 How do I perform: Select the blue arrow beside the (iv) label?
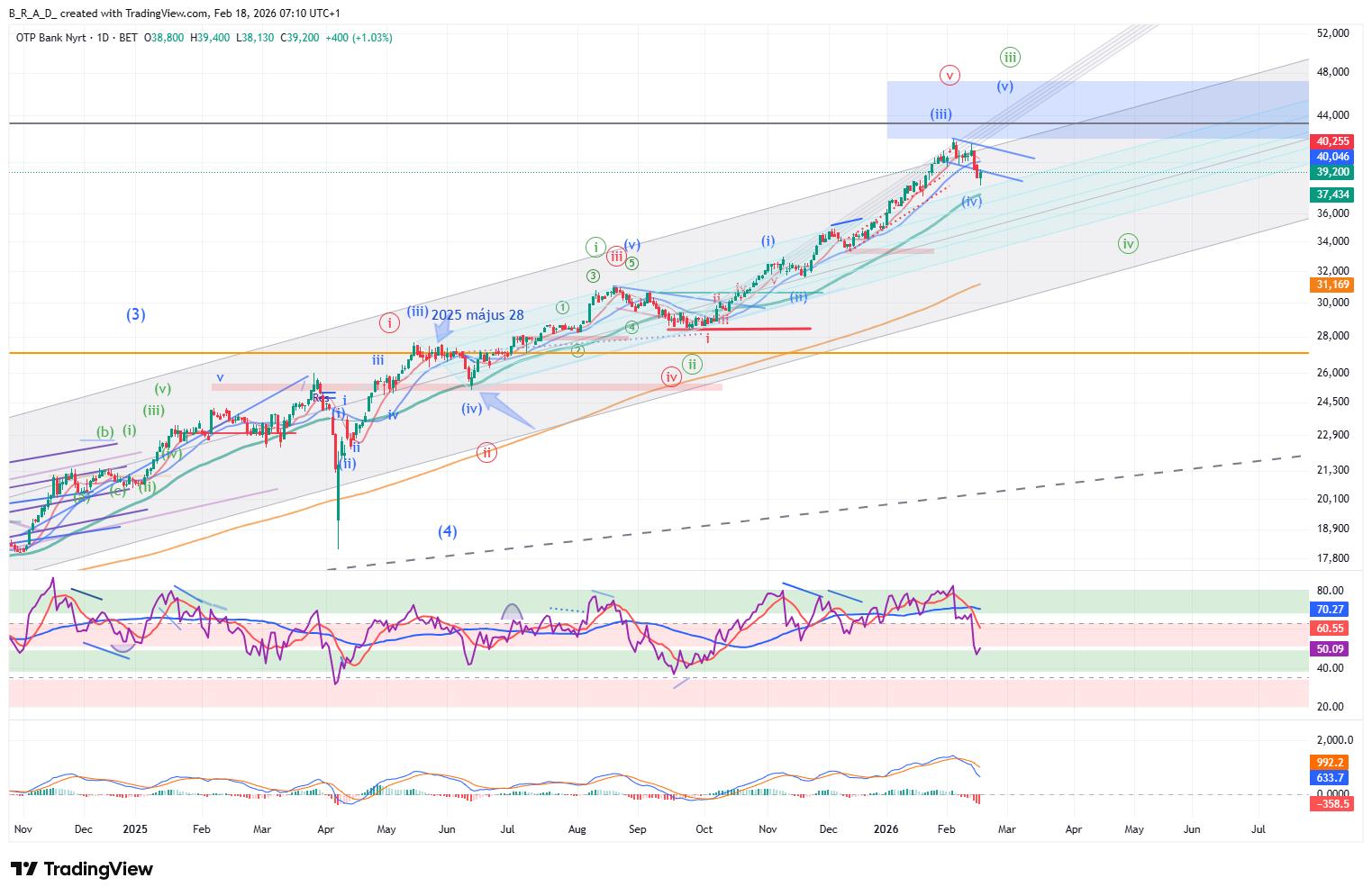pos(506,411)
